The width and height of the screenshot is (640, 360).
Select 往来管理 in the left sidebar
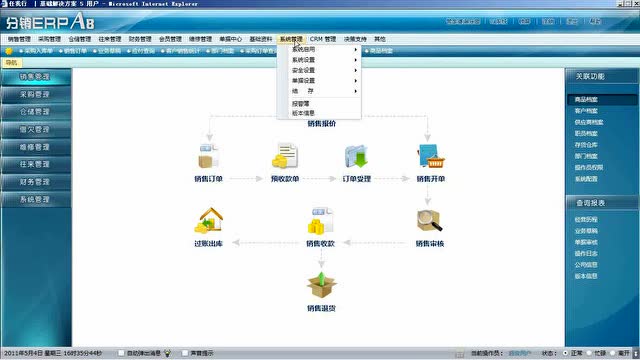point(35,164)
